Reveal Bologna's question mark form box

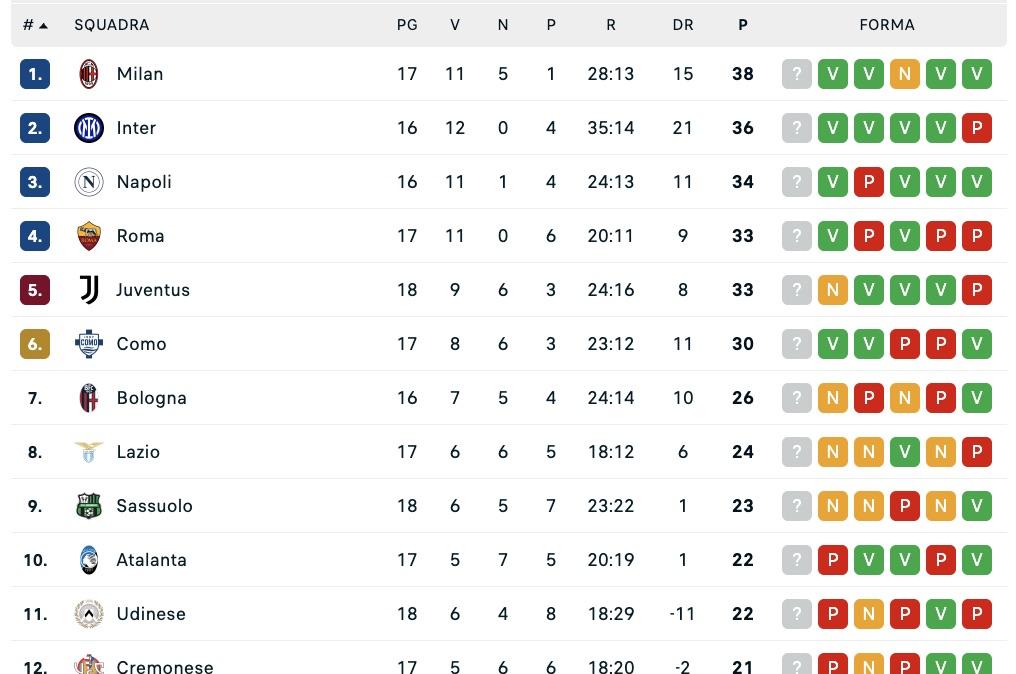(x=797, y=397)
